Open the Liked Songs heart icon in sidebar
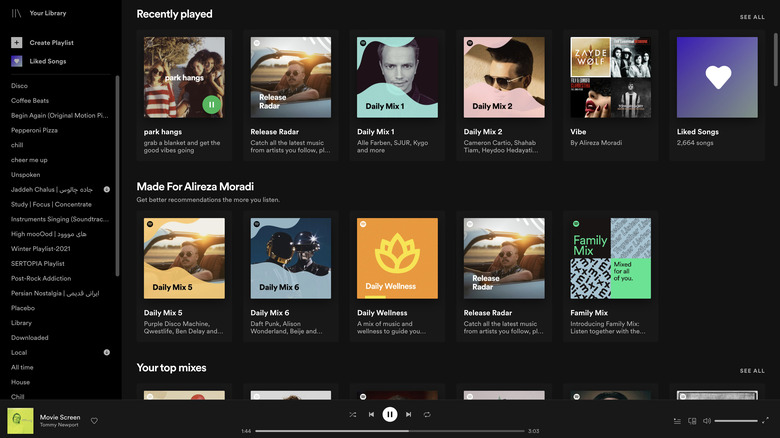This screenshot has width=780, height=438. [16, 61]
